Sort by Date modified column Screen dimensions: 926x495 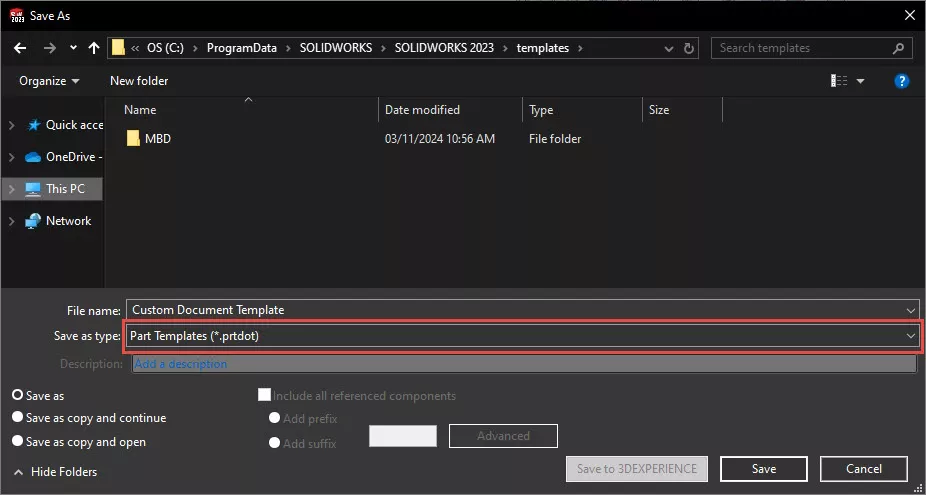pyautogui.click(x=422, y=110)
